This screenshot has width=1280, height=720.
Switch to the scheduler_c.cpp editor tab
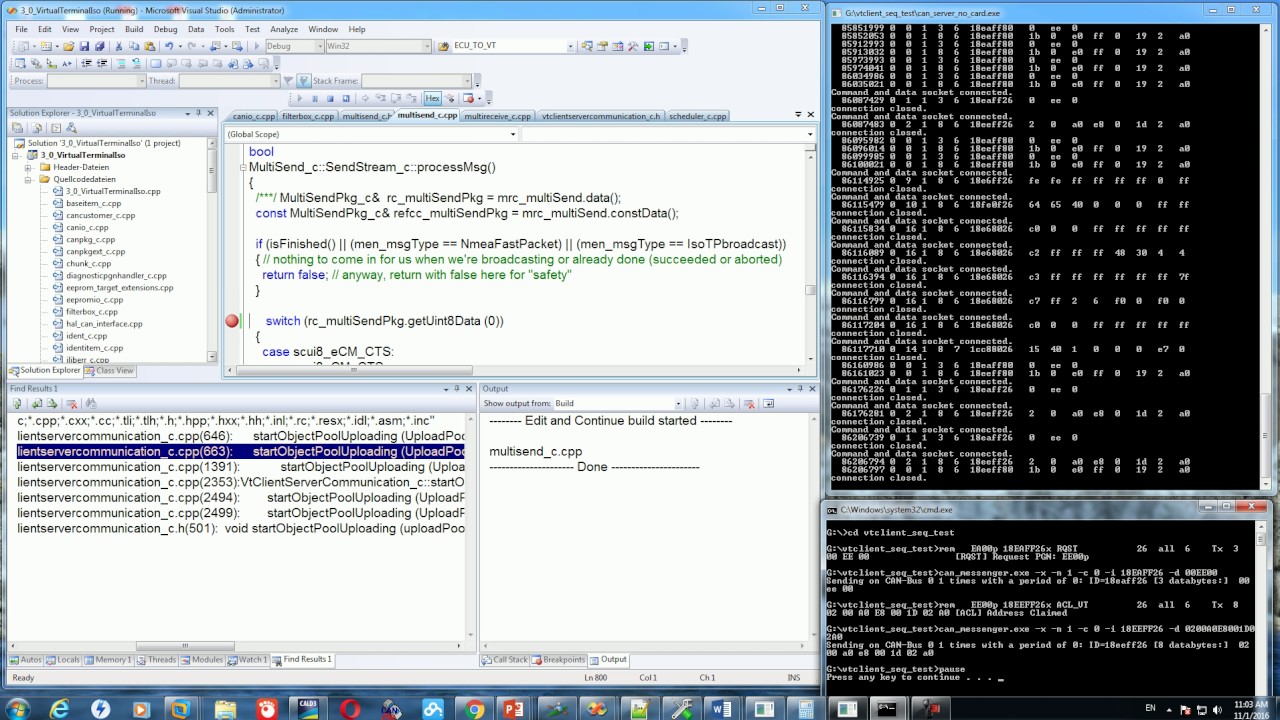[697, 116]
